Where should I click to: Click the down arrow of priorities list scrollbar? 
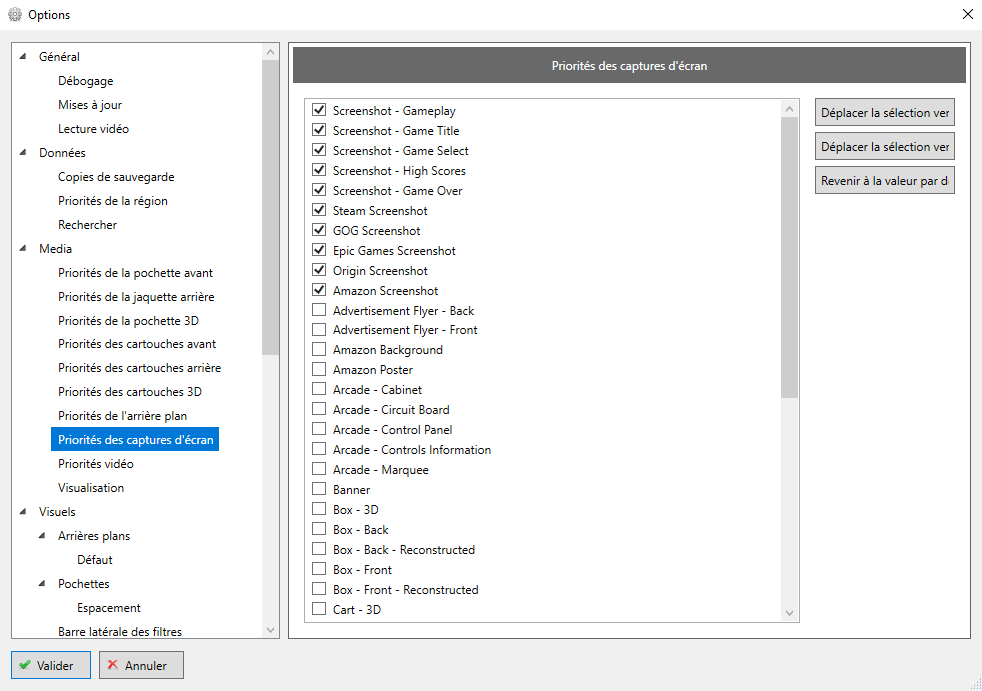789,613
